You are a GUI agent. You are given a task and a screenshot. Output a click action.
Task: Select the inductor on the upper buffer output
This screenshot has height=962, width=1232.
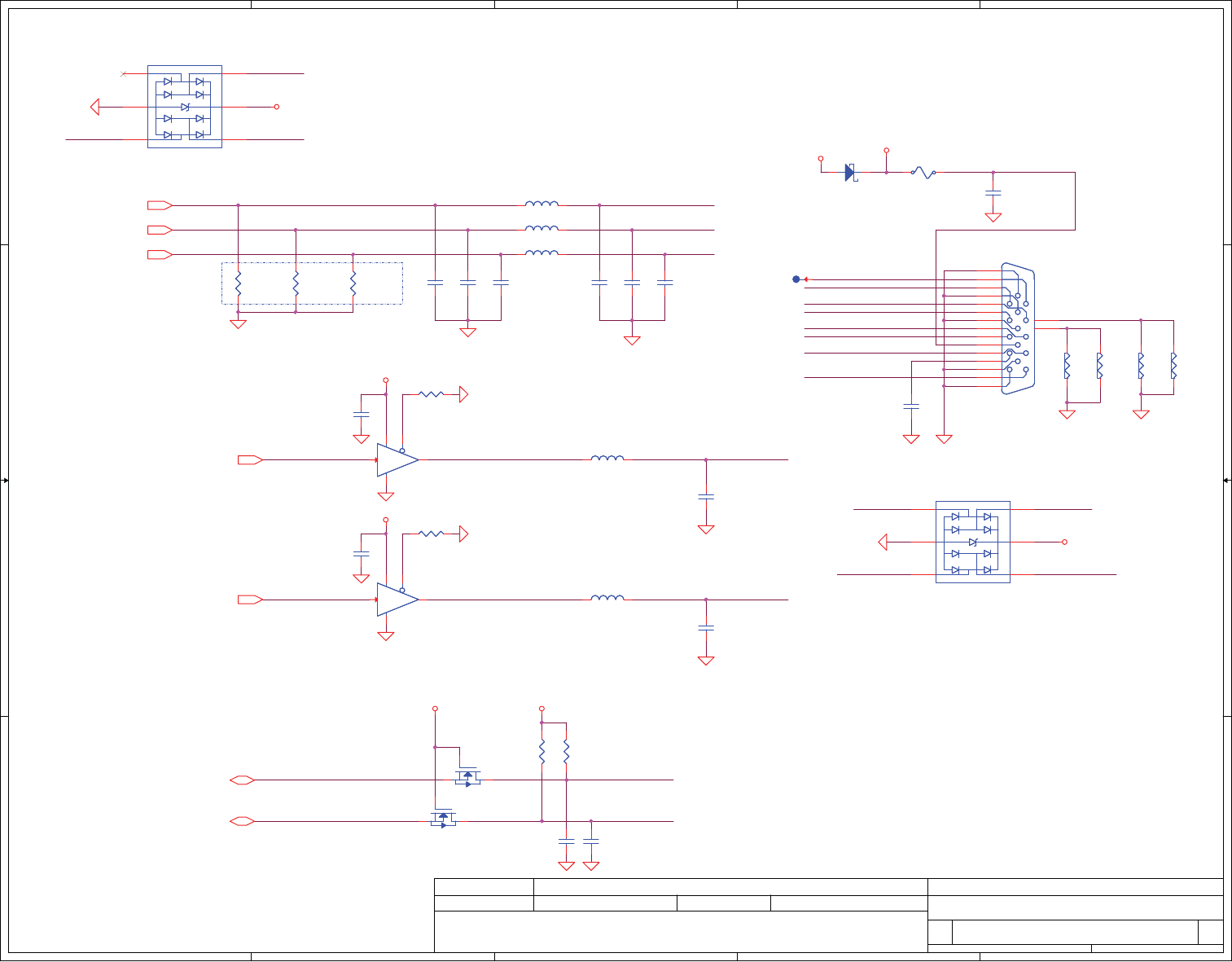click(x=607, y=458)
